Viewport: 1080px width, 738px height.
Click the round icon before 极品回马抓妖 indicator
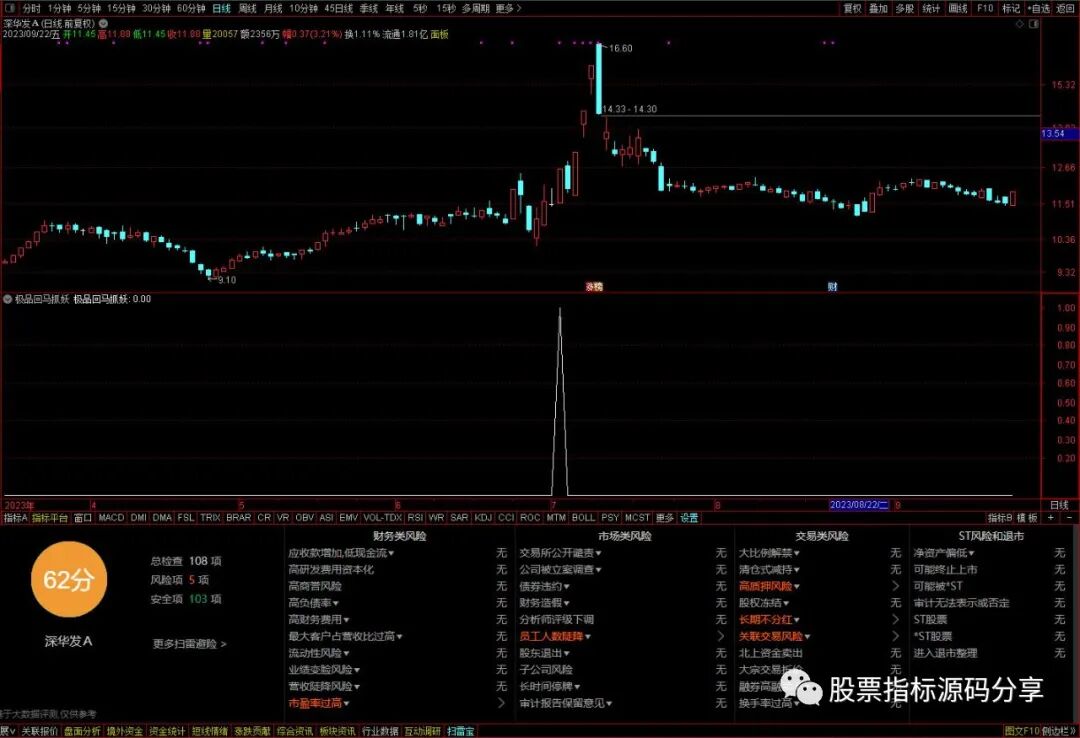coord(8,299)
